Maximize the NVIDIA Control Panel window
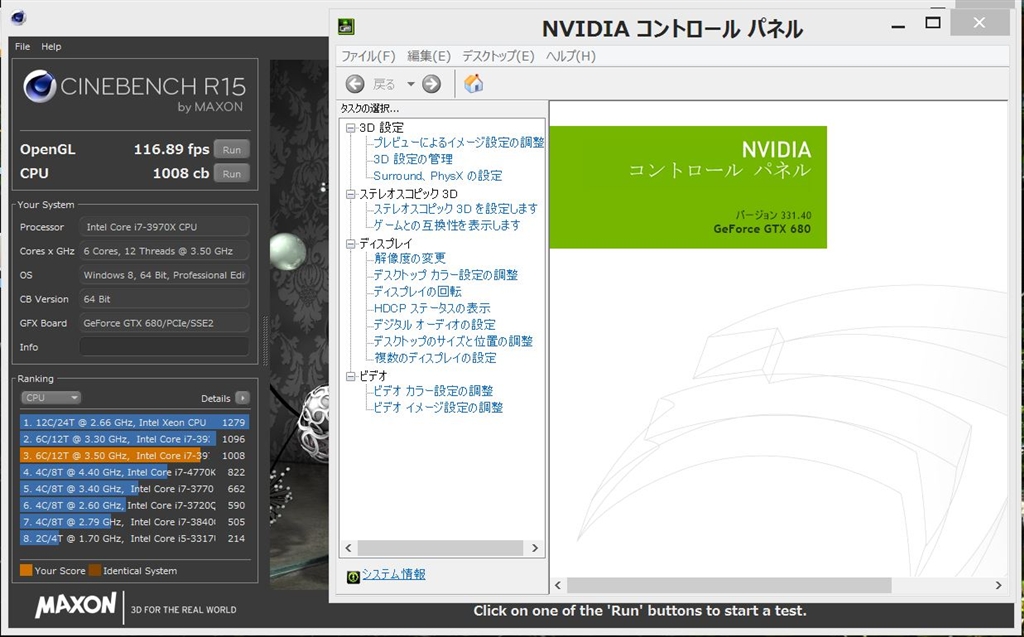Viewport: 1024px width, 637px height. point(933,23)
